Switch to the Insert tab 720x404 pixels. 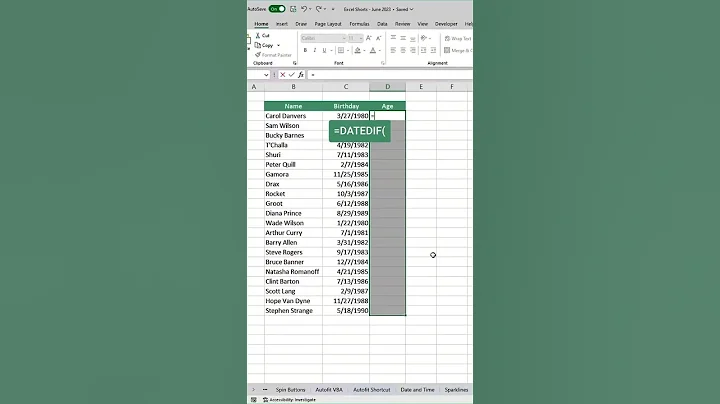(x=282, y=24)
